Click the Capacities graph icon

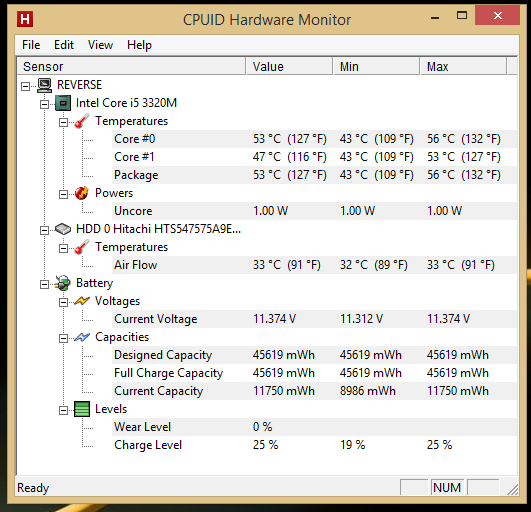tap(82, 337)
